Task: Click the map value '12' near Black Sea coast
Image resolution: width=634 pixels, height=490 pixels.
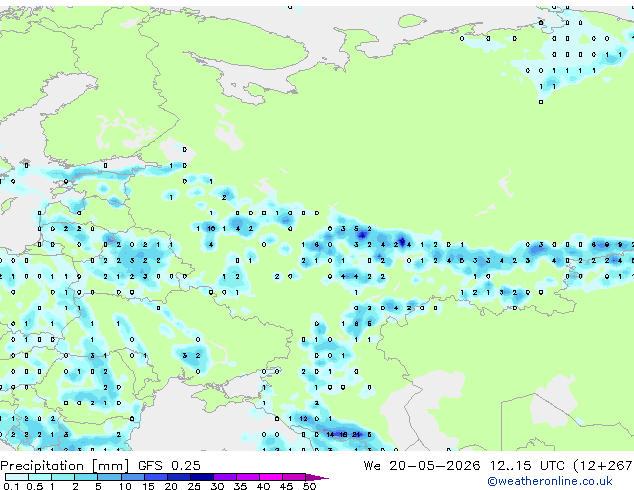Action: (x=304, y=418)
